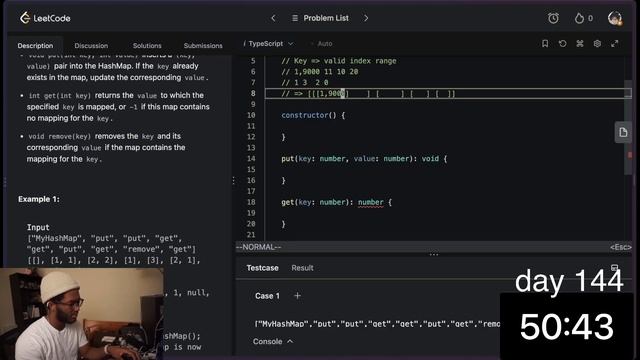
Task: Start the timer alarm clock icon
Action: tap(553, 18)
